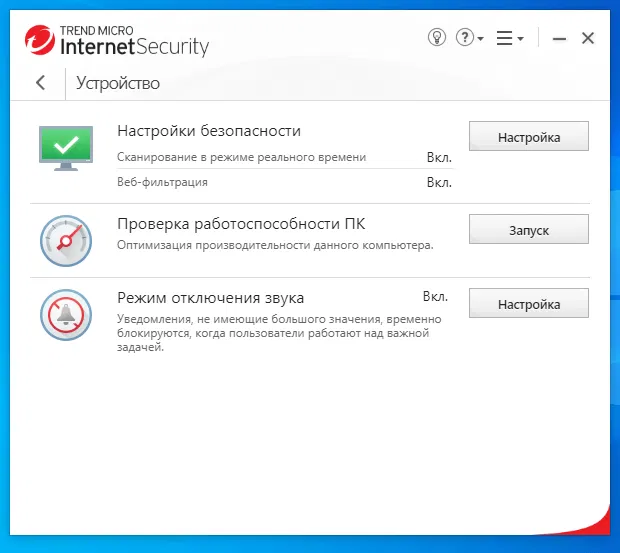The image size is (620, 553).
Task: Minimize the Internet Security window
Action: pyautogui.click(x=559, y=38)
